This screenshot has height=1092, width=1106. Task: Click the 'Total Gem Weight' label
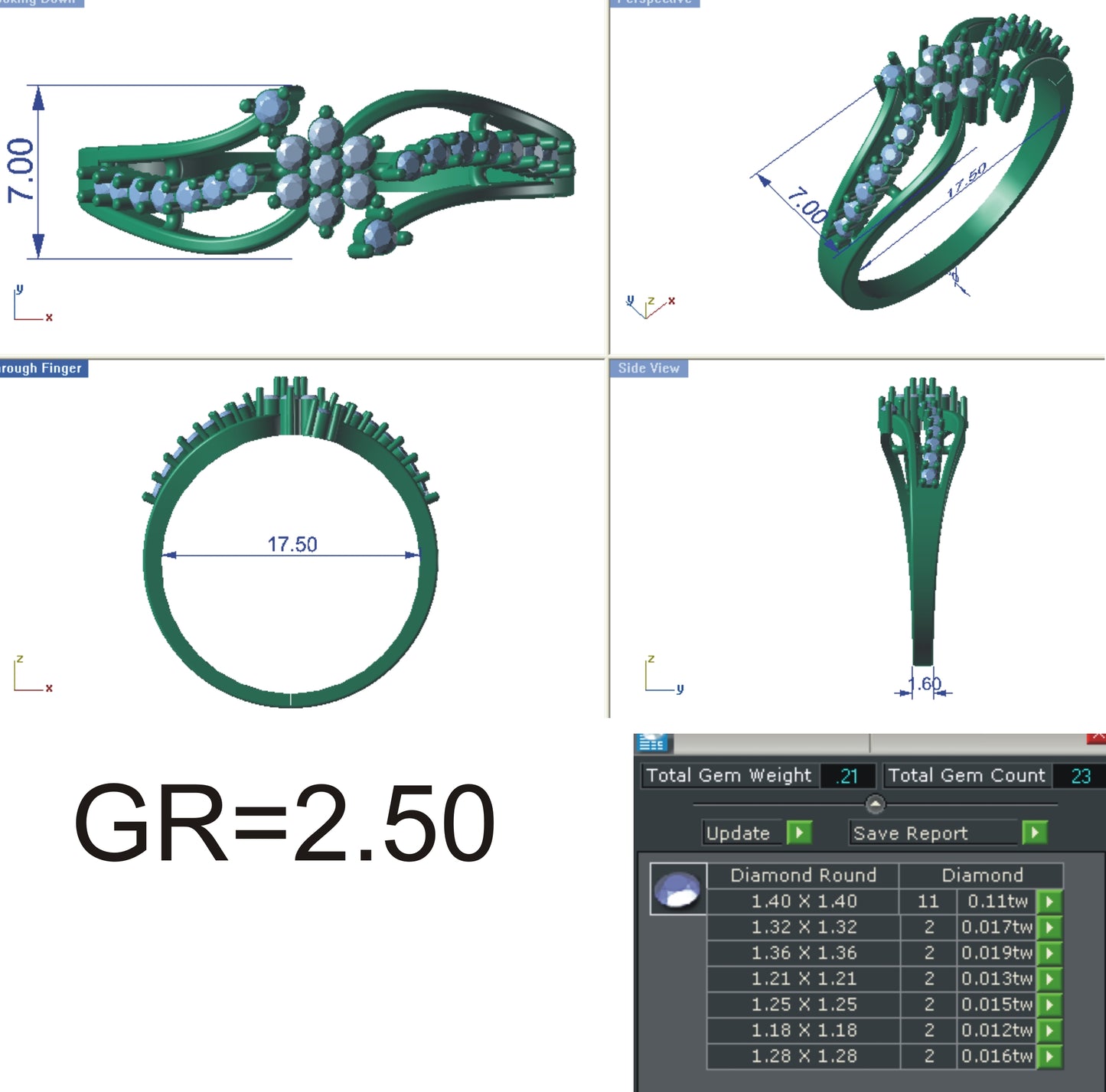729,776
